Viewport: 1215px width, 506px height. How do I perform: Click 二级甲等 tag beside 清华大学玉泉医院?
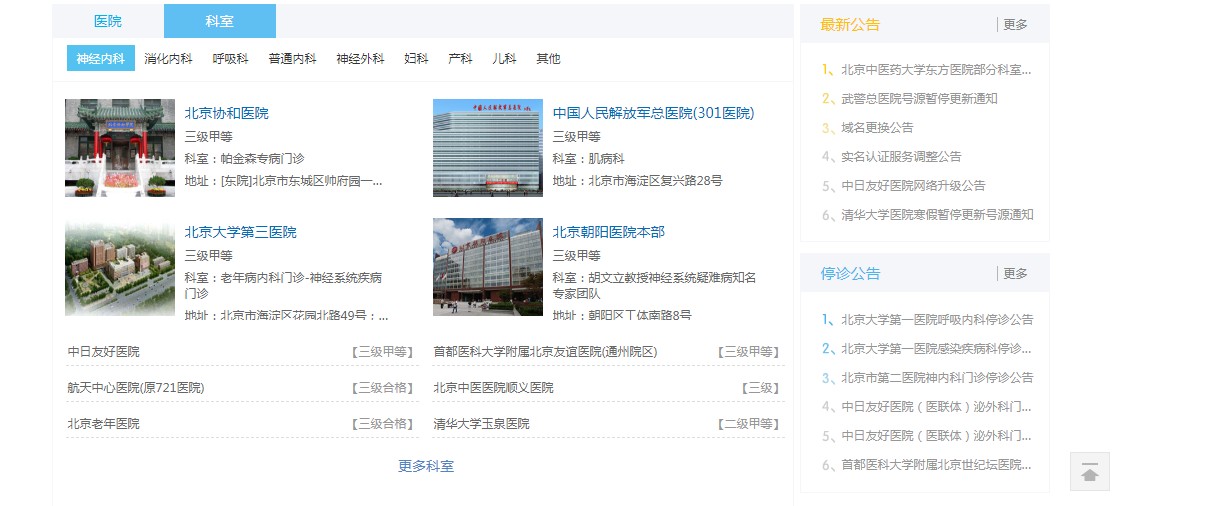click(749, 424)
